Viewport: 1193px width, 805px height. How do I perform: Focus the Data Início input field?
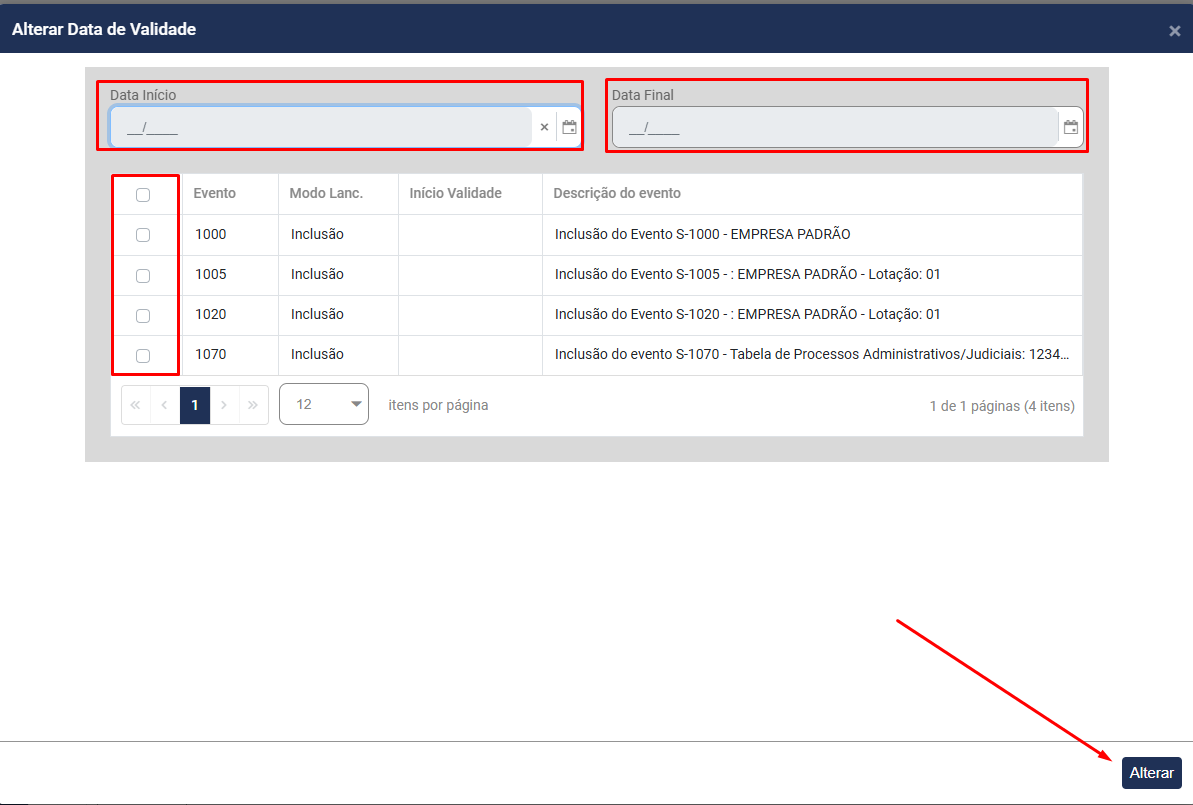tap(320, 127)
